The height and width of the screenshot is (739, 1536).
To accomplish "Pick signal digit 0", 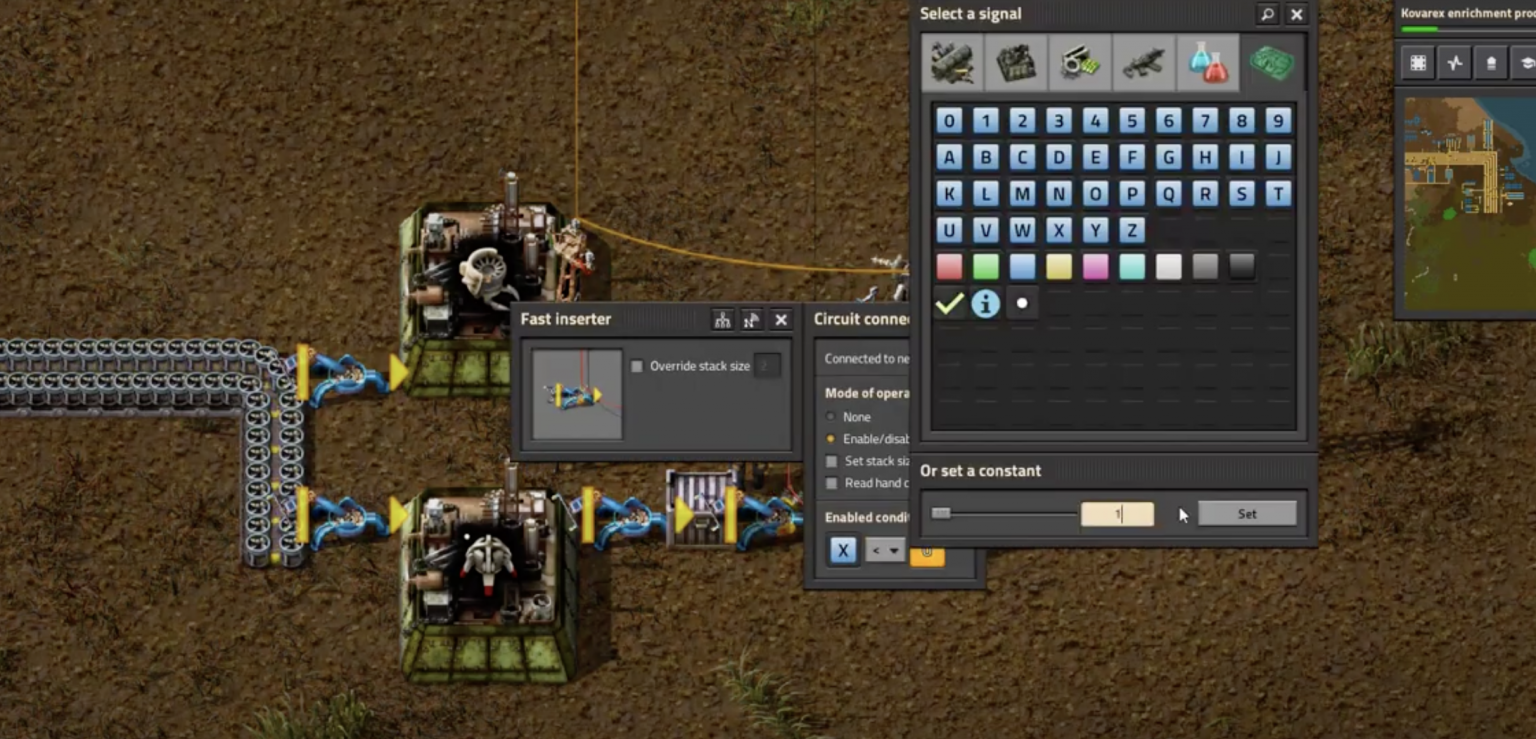I will click(x=949, y=120).
